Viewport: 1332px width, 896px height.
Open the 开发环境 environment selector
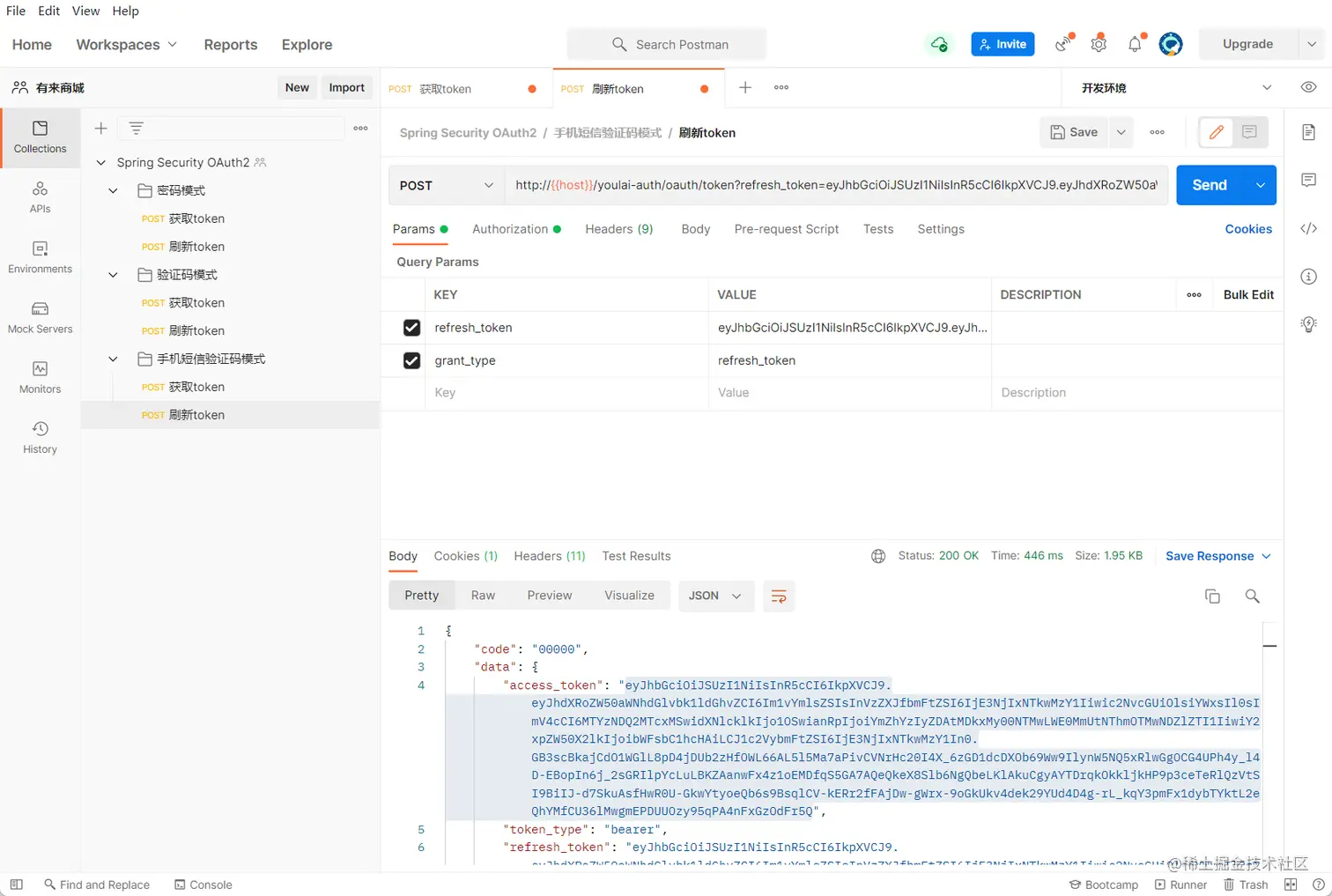1176,87
